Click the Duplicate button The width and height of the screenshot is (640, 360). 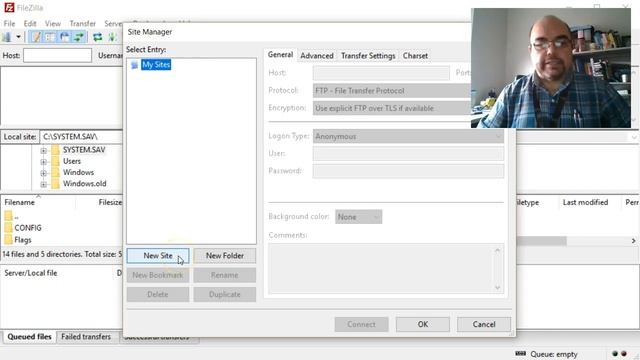coord(224,294)
